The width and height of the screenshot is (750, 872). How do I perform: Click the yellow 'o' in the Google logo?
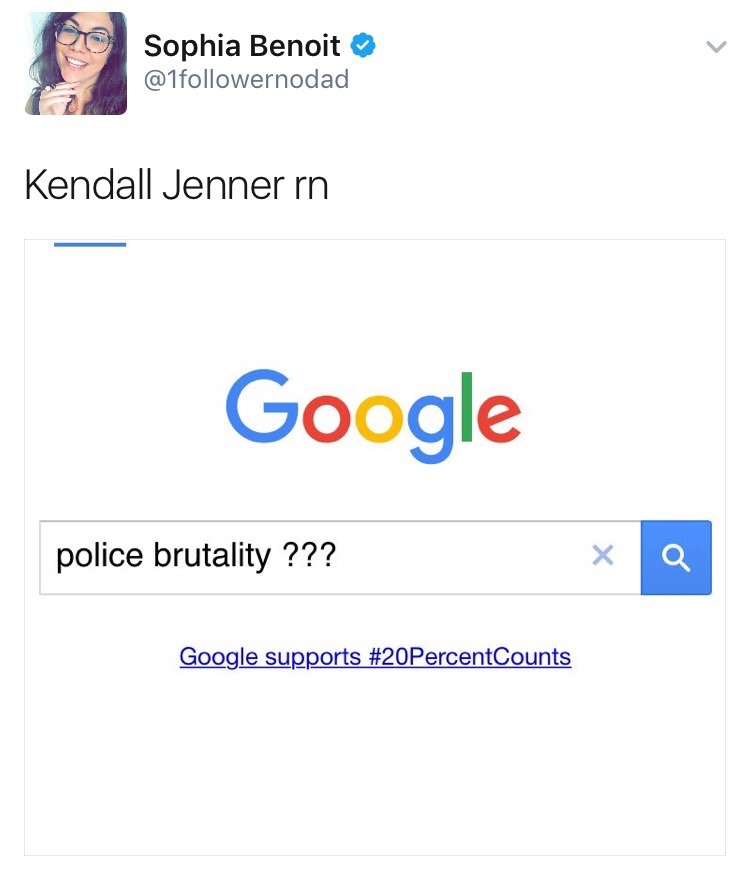click(x=378, y=417)
